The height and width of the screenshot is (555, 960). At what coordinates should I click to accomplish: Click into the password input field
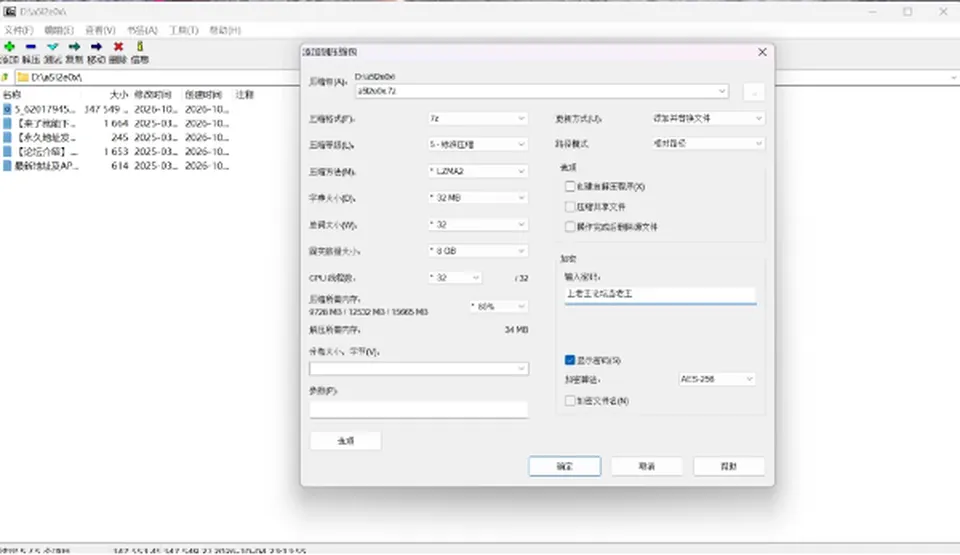click(660, 295)
